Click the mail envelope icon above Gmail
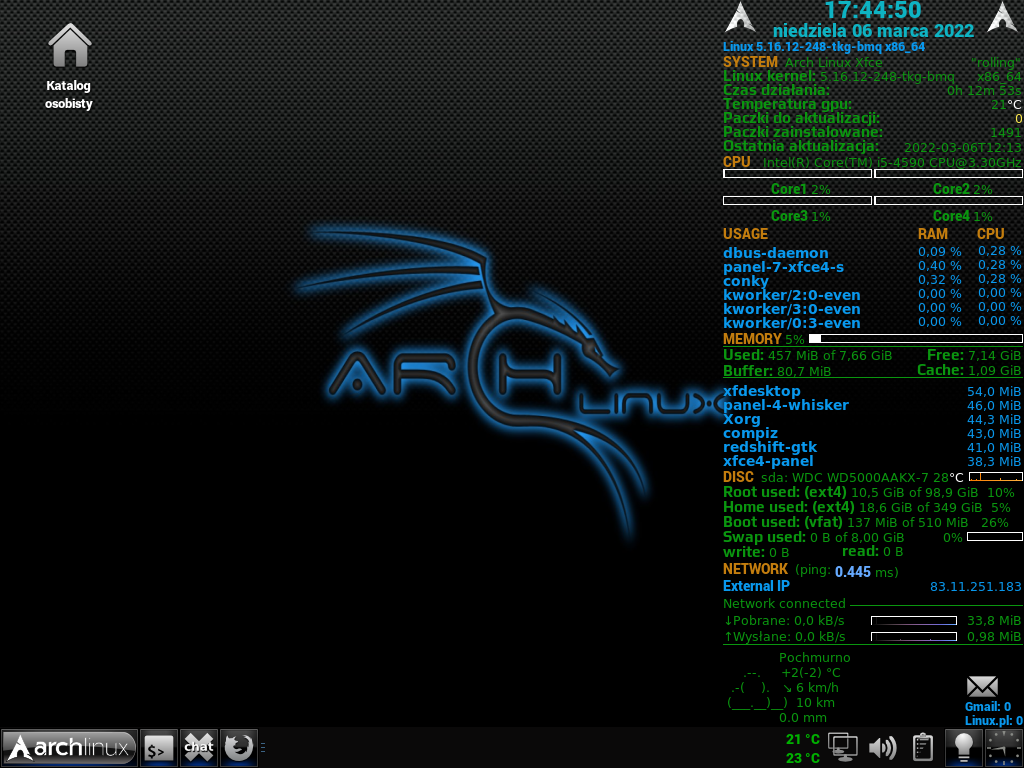 tap(982, 686)
